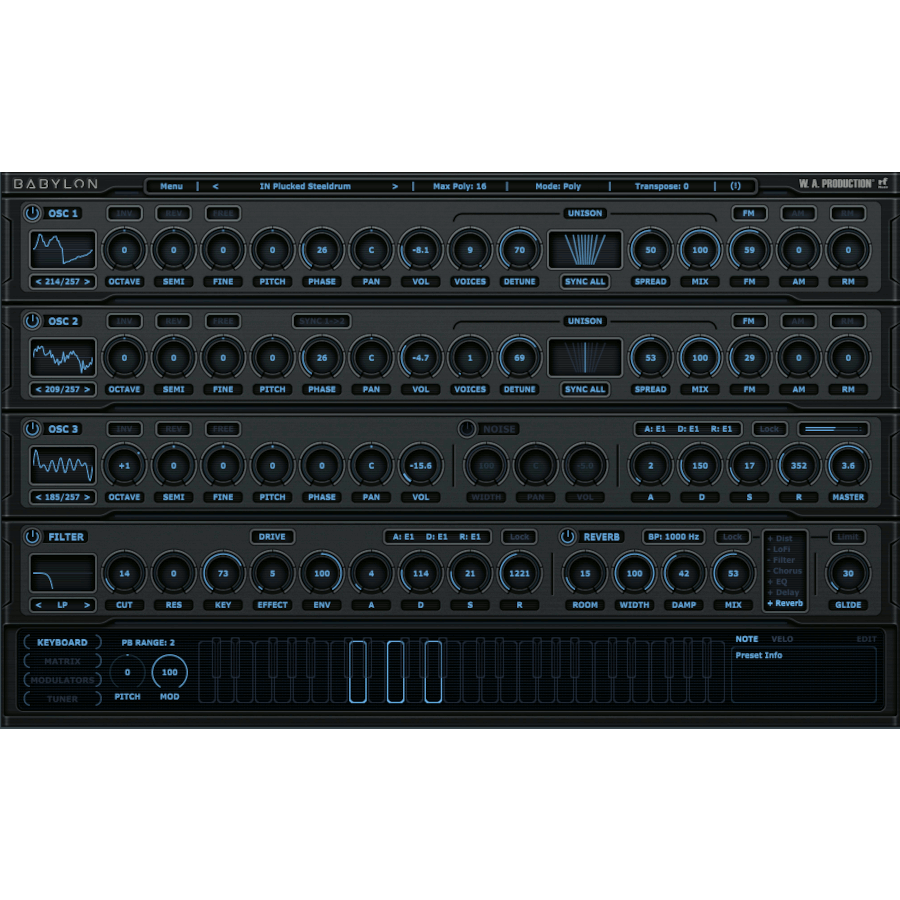Select the VELO tab
Image resolution: width=900 pixels, height=900 pixels.
tap(782, 639)
